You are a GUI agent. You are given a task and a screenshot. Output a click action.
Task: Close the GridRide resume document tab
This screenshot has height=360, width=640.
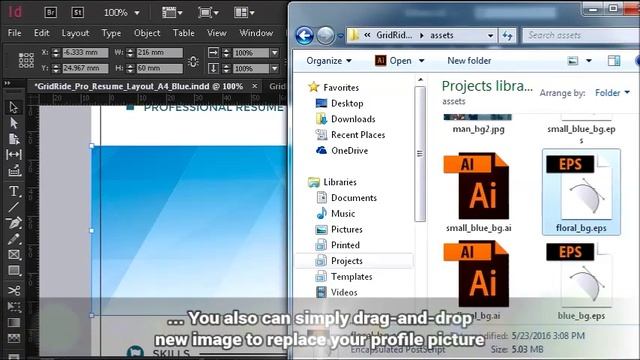[x=255, y=87]
